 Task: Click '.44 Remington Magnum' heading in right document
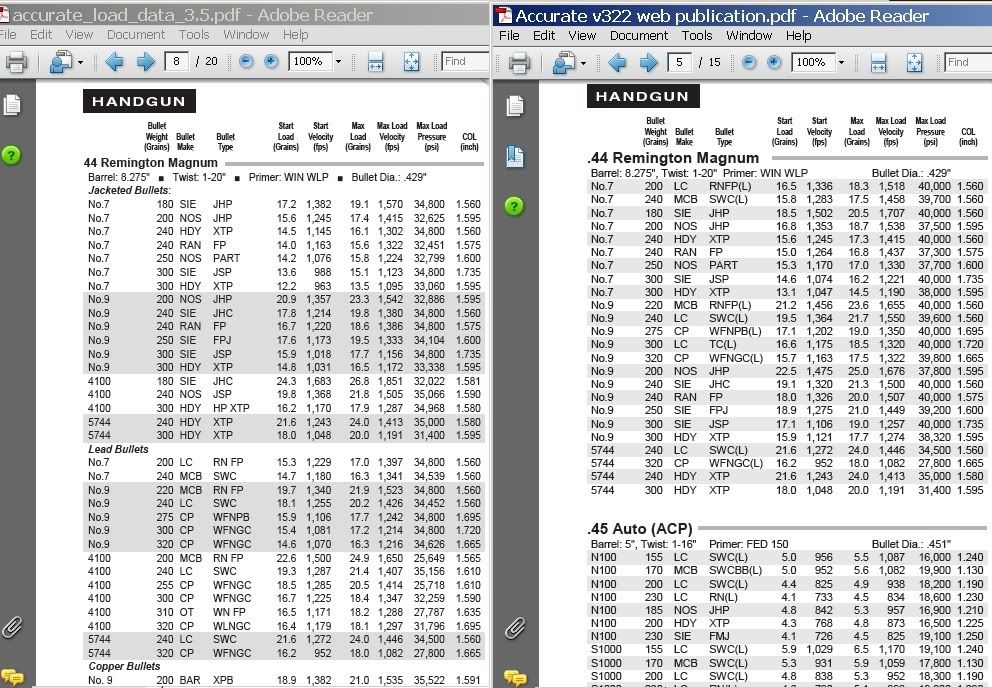673,158
